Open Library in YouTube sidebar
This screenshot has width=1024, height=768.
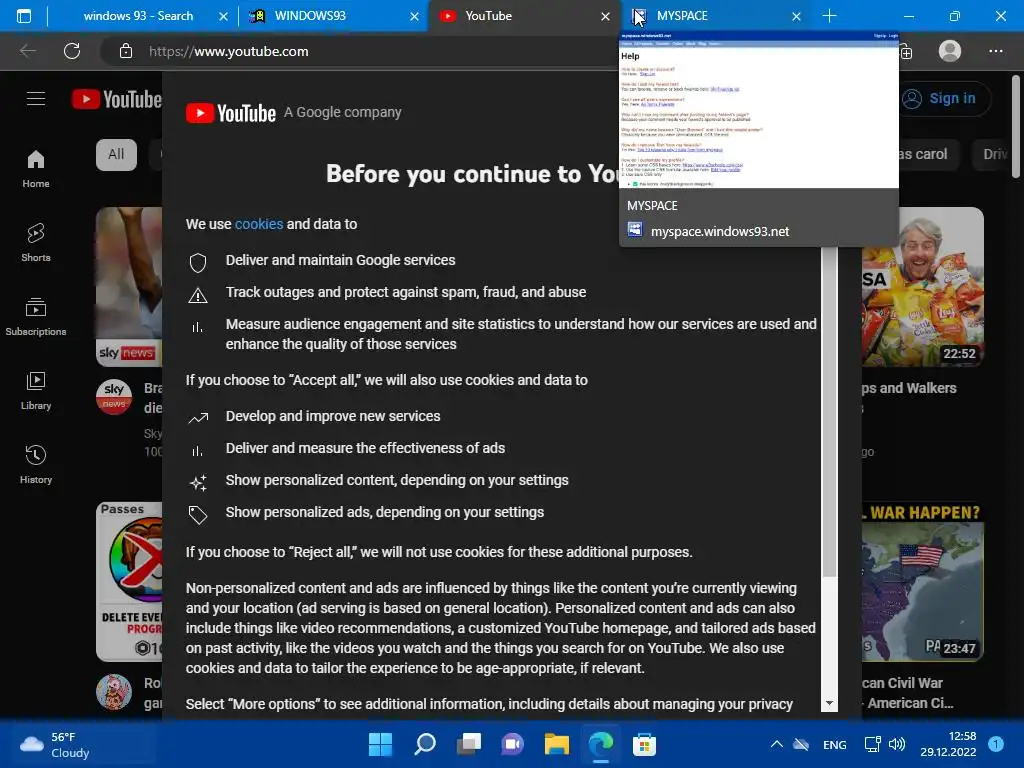pyautogui.click(x=36, y=391)
